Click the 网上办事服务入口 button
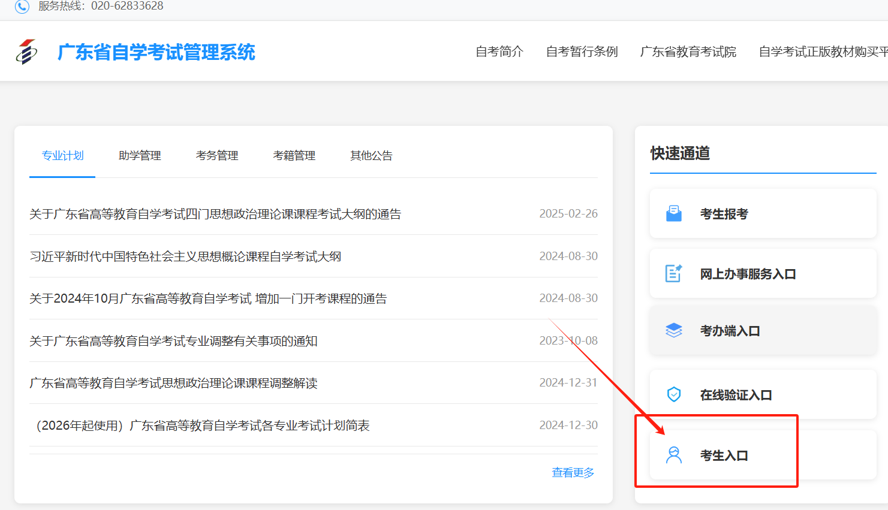 [763, 274]
